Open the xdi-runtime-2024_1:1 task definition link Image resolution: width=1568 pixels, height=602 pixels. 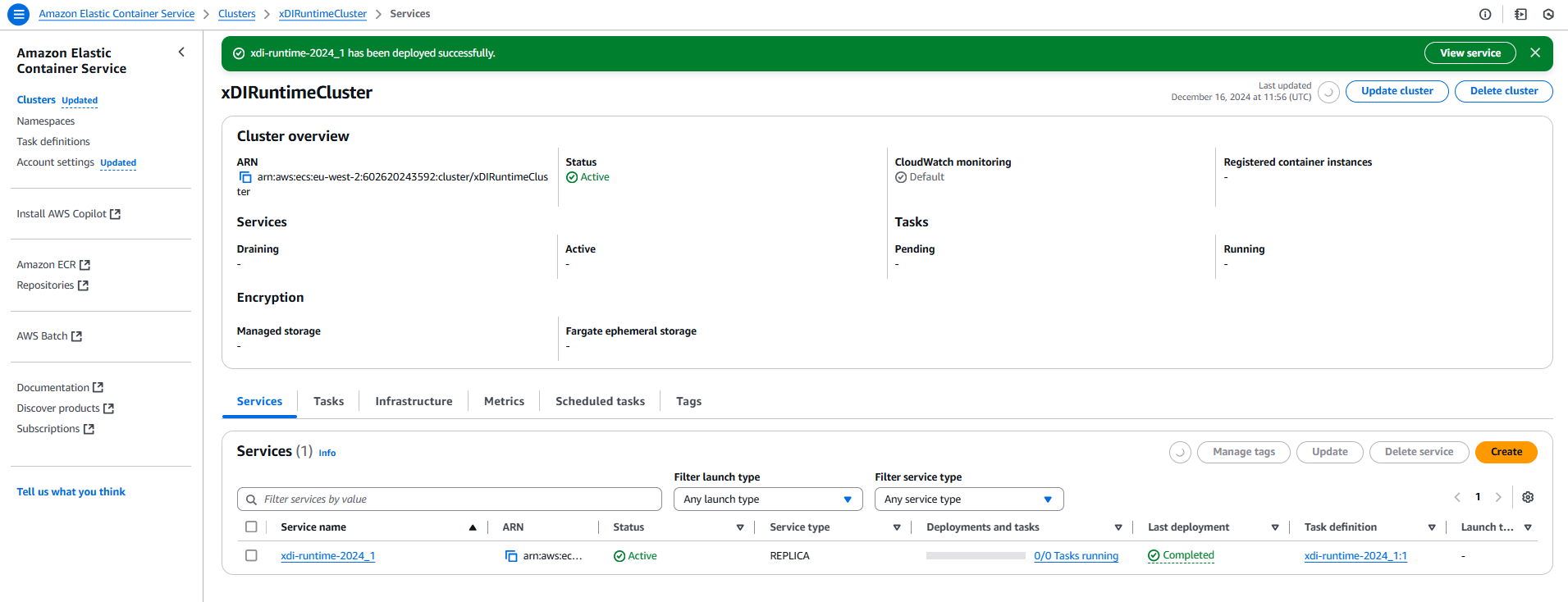1355,556
